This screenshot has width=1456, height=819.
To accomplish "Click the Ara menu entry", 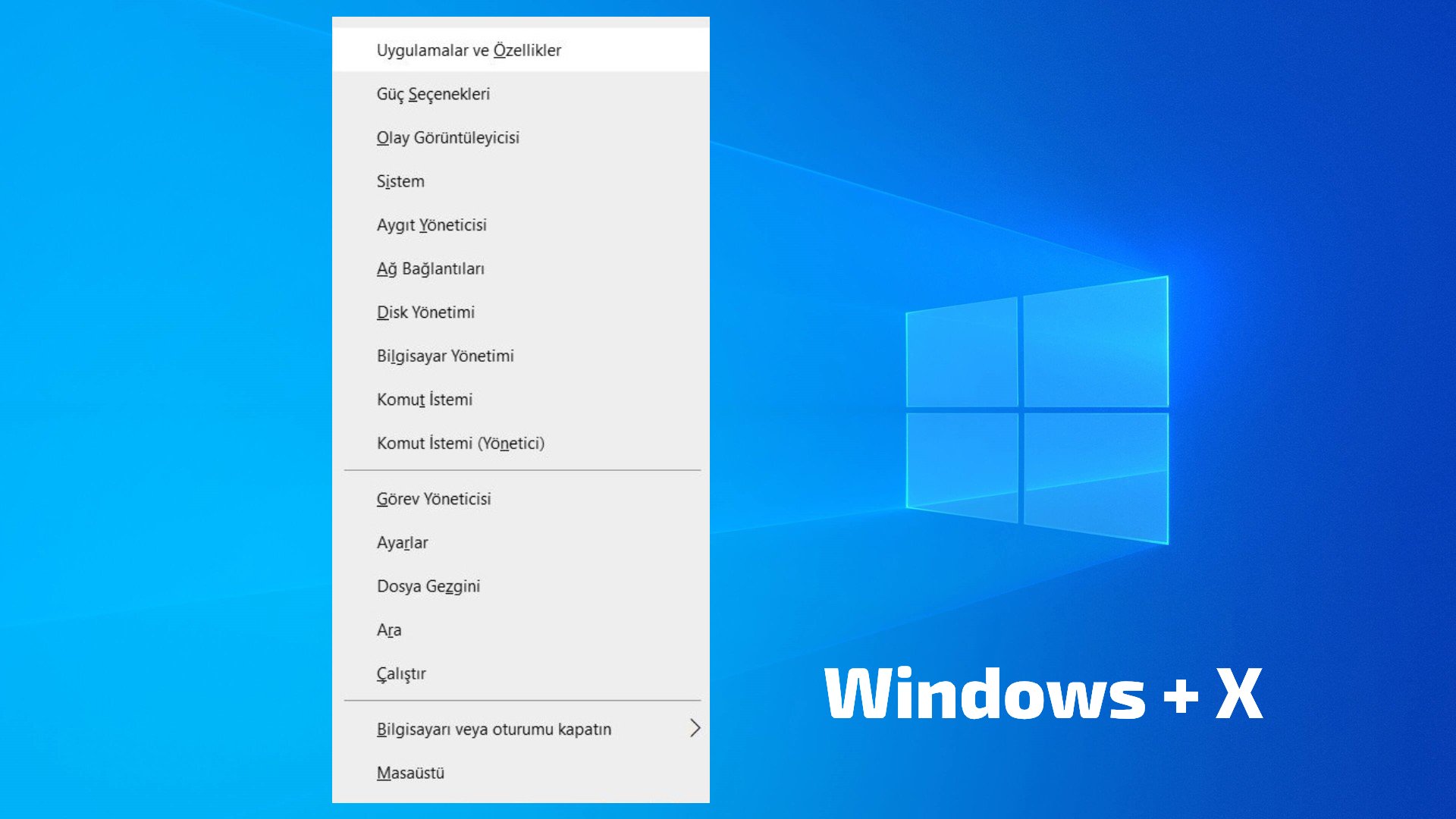I will (x=521, y=630).
